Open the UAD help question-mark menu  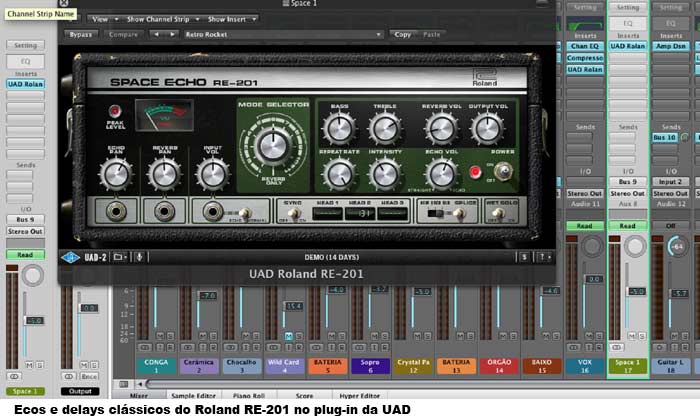[x=544, y=257]
